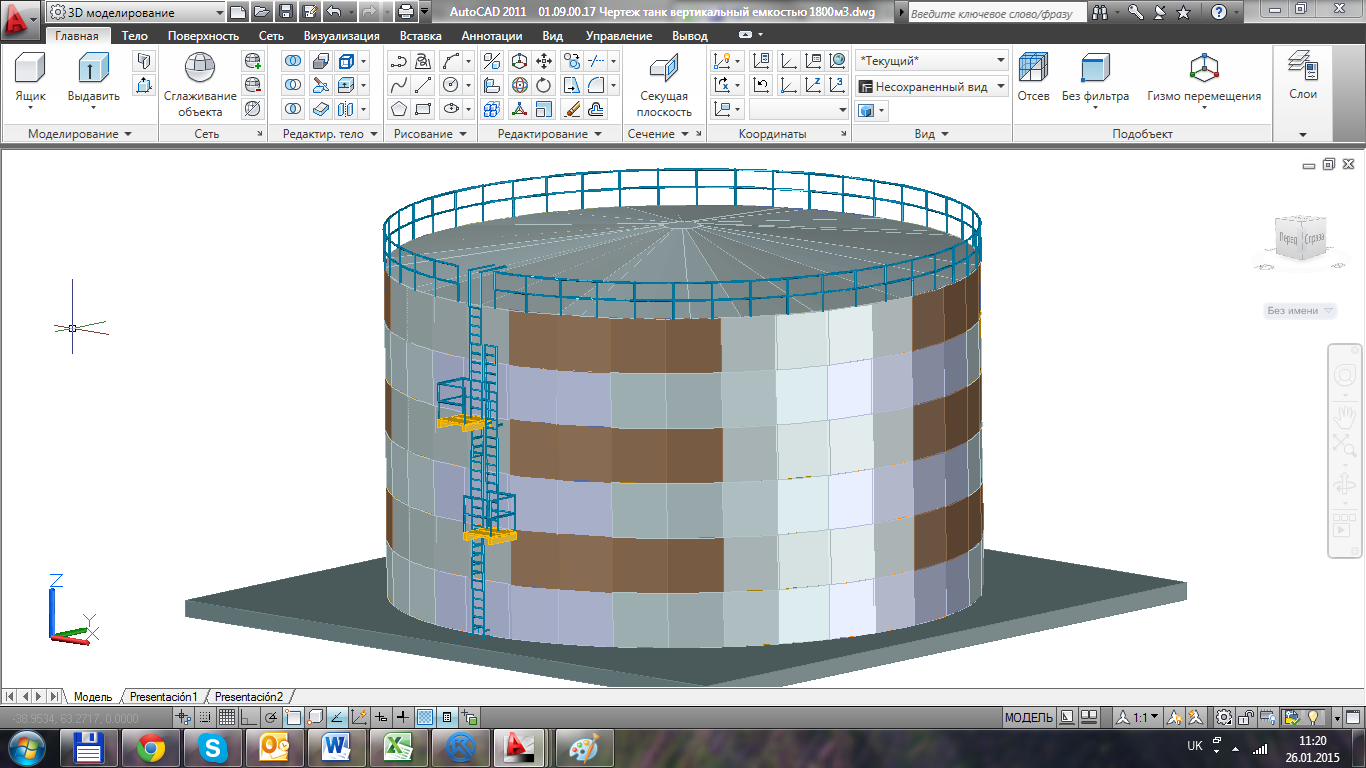Image resolution: width=1366 pixels, height=768 pixels.
Task: Expand the Вид panel title
Action: coord(931,134)
